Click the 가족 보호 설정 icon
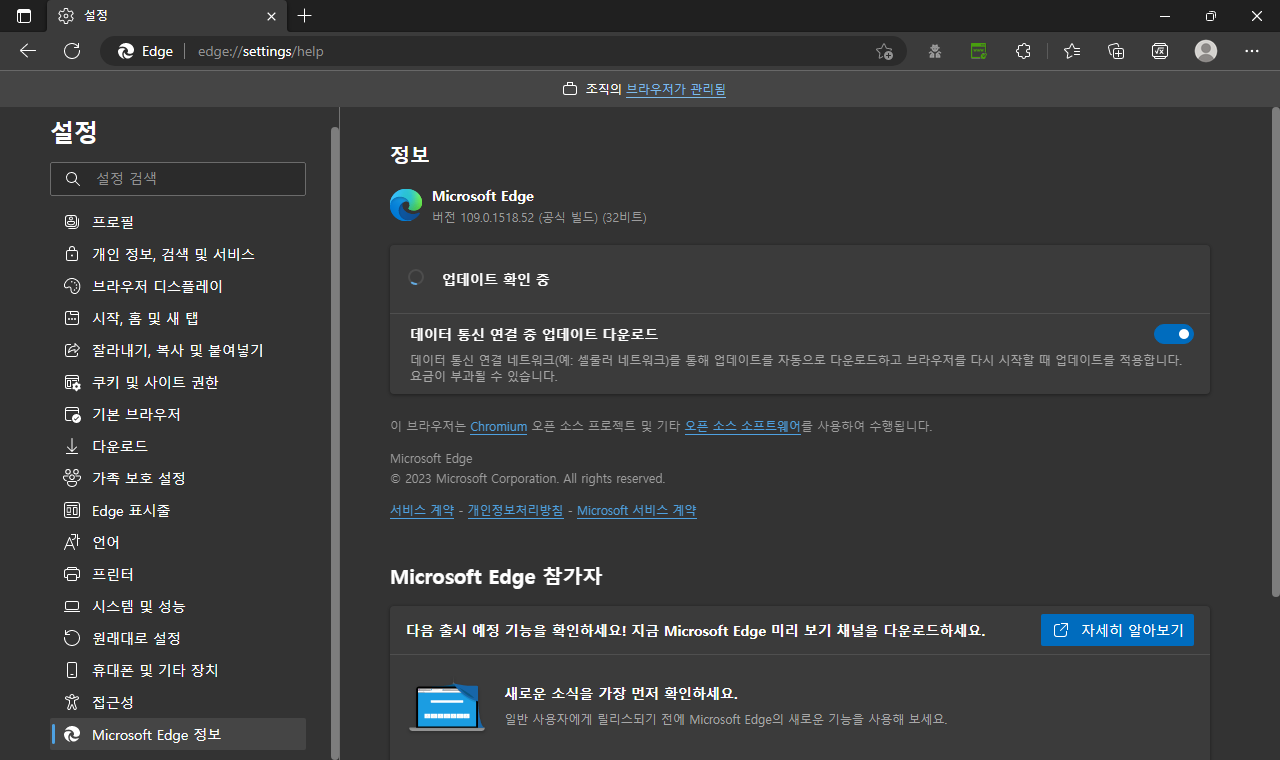This screenshot has width=1280, height=760. 72,478
